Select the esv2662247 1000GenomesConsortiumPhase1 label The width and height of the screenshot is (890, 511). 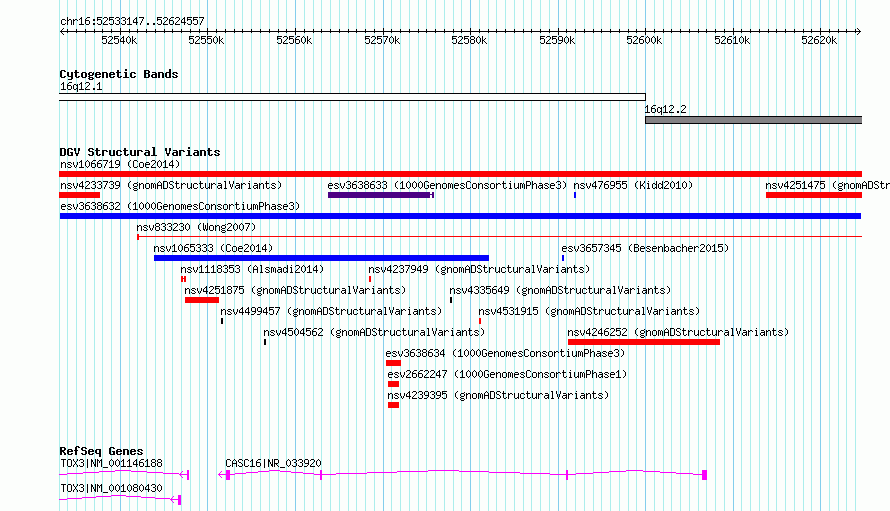coord(507,374)
